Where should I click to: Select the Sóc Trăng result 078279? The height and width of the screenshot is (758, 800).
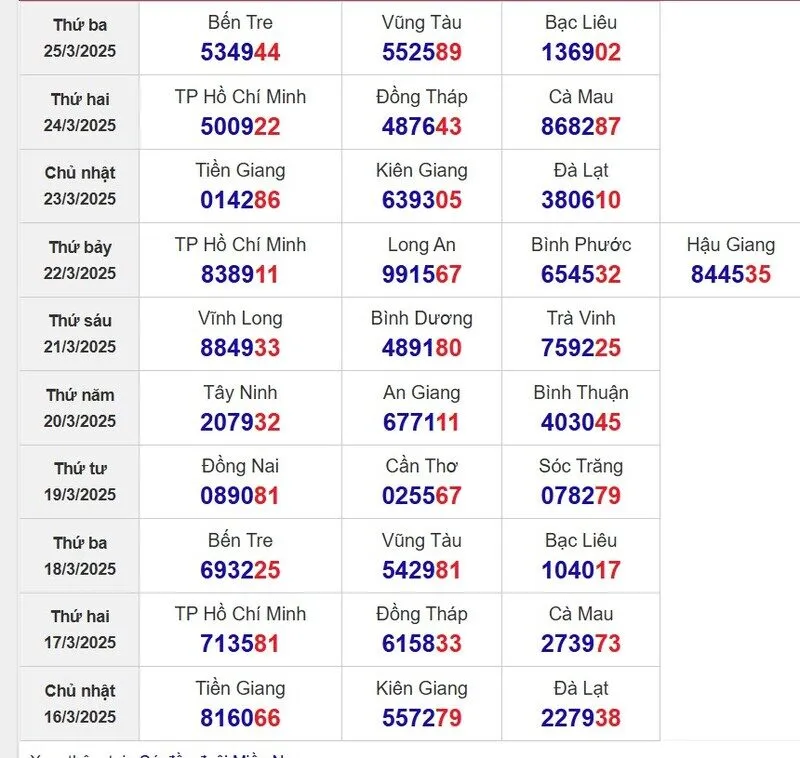[x=581, y=496]
